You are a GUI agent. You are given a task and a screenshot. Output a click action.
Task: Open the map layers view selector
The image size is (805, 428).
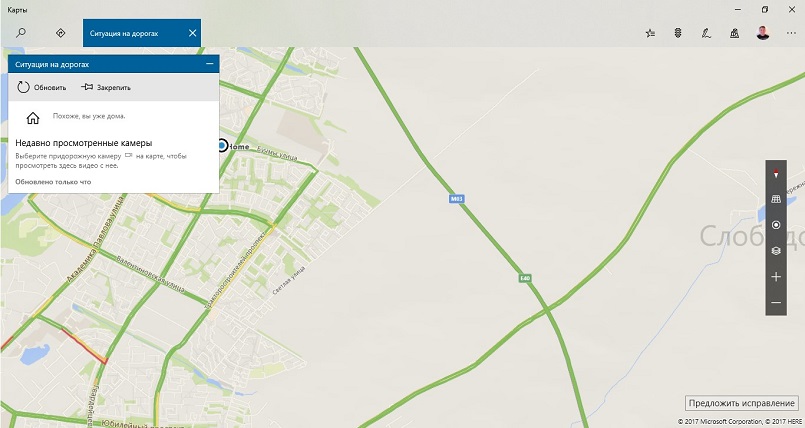(776, 251)
